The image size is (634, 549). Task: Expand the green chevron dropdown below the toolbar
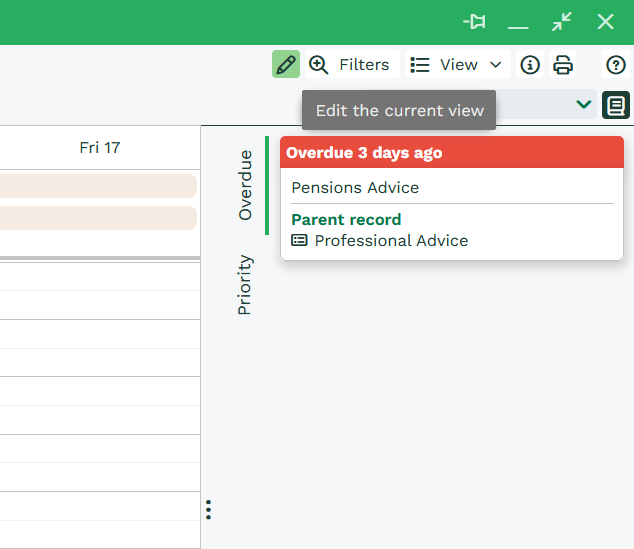click(583, 104)
